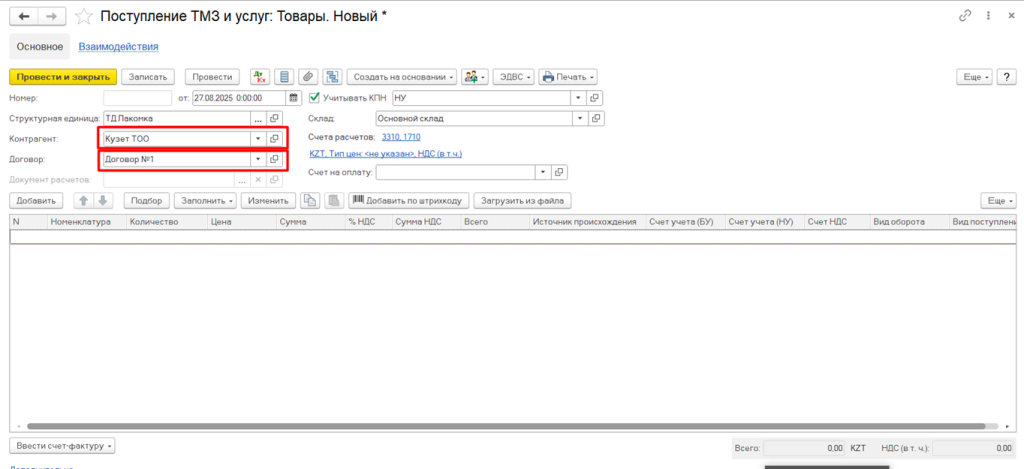Click the paperclip attached files icon
1024x469 pixels.
click(308, 77)
